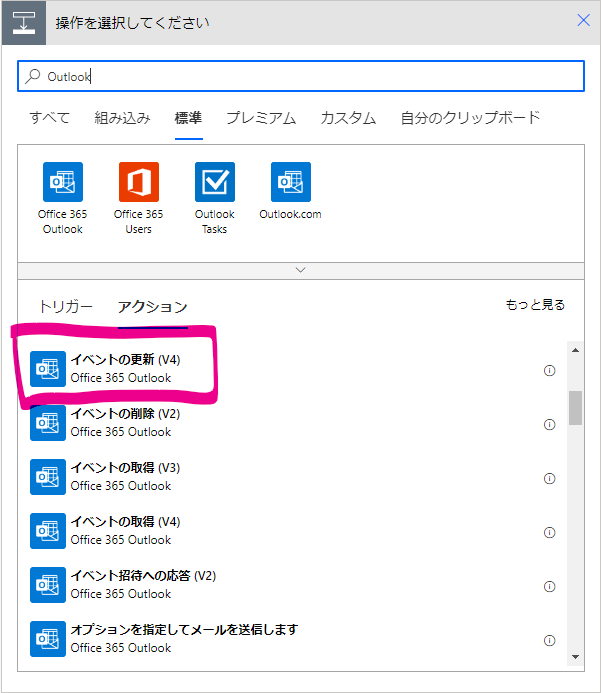
Task: Switch to the 組み込み tab
Action: (122, 118)
